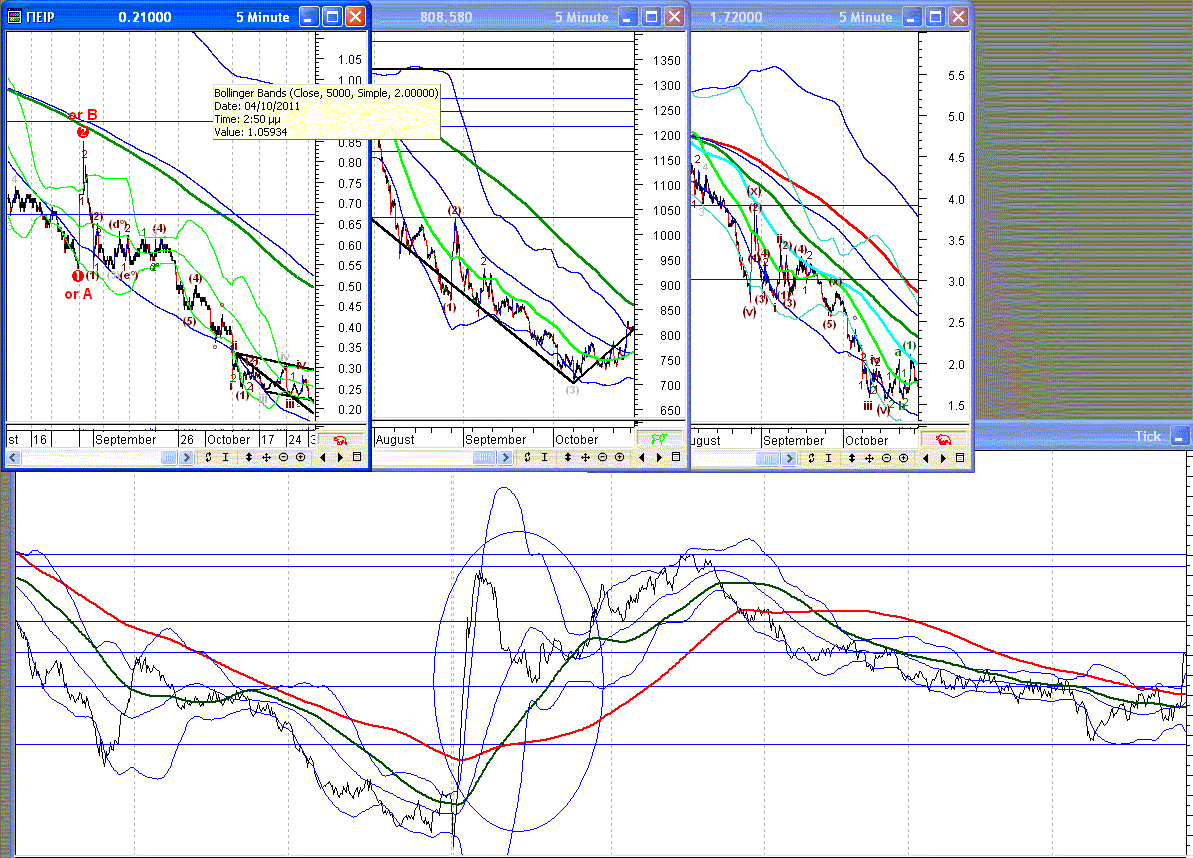Select four-way pan tool in 808.580 chart
Viewport: 1193px width, 858px height.
pos(585,457)
